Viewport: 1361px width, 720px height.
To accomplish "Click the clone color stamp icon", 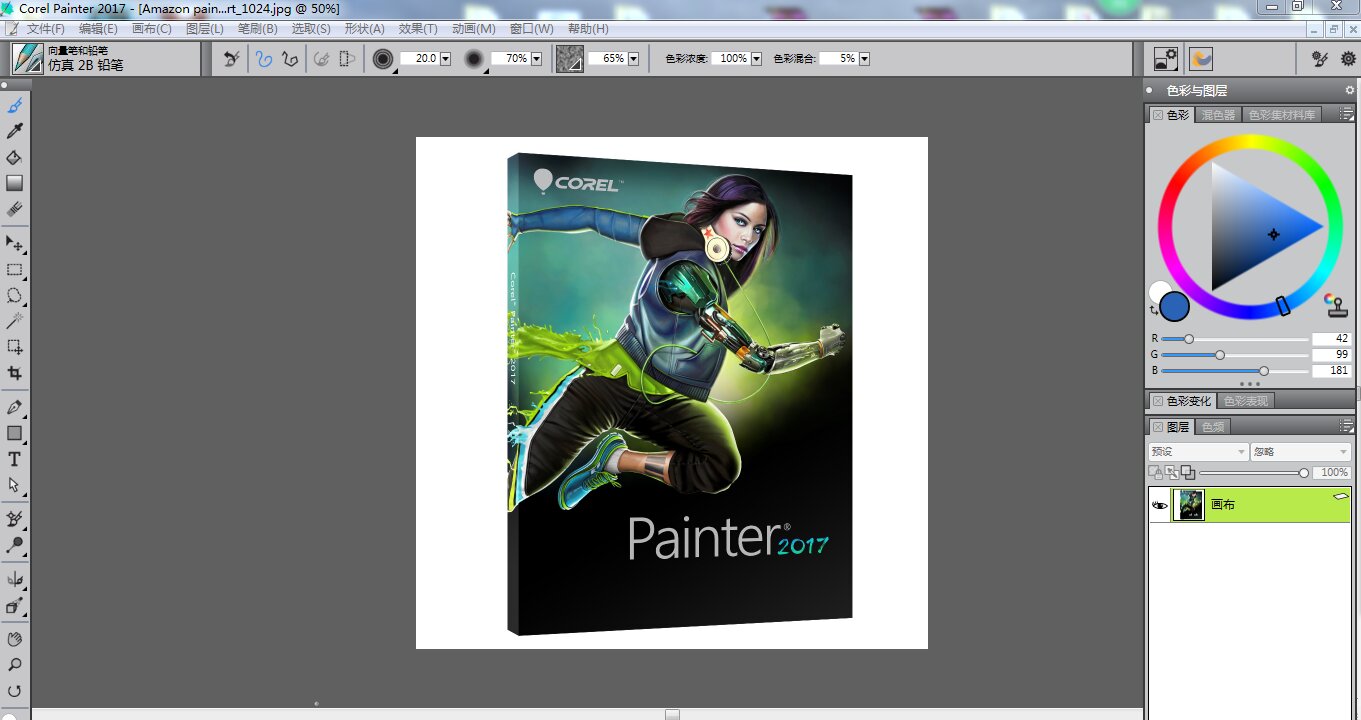I will tap(1334, 304).
